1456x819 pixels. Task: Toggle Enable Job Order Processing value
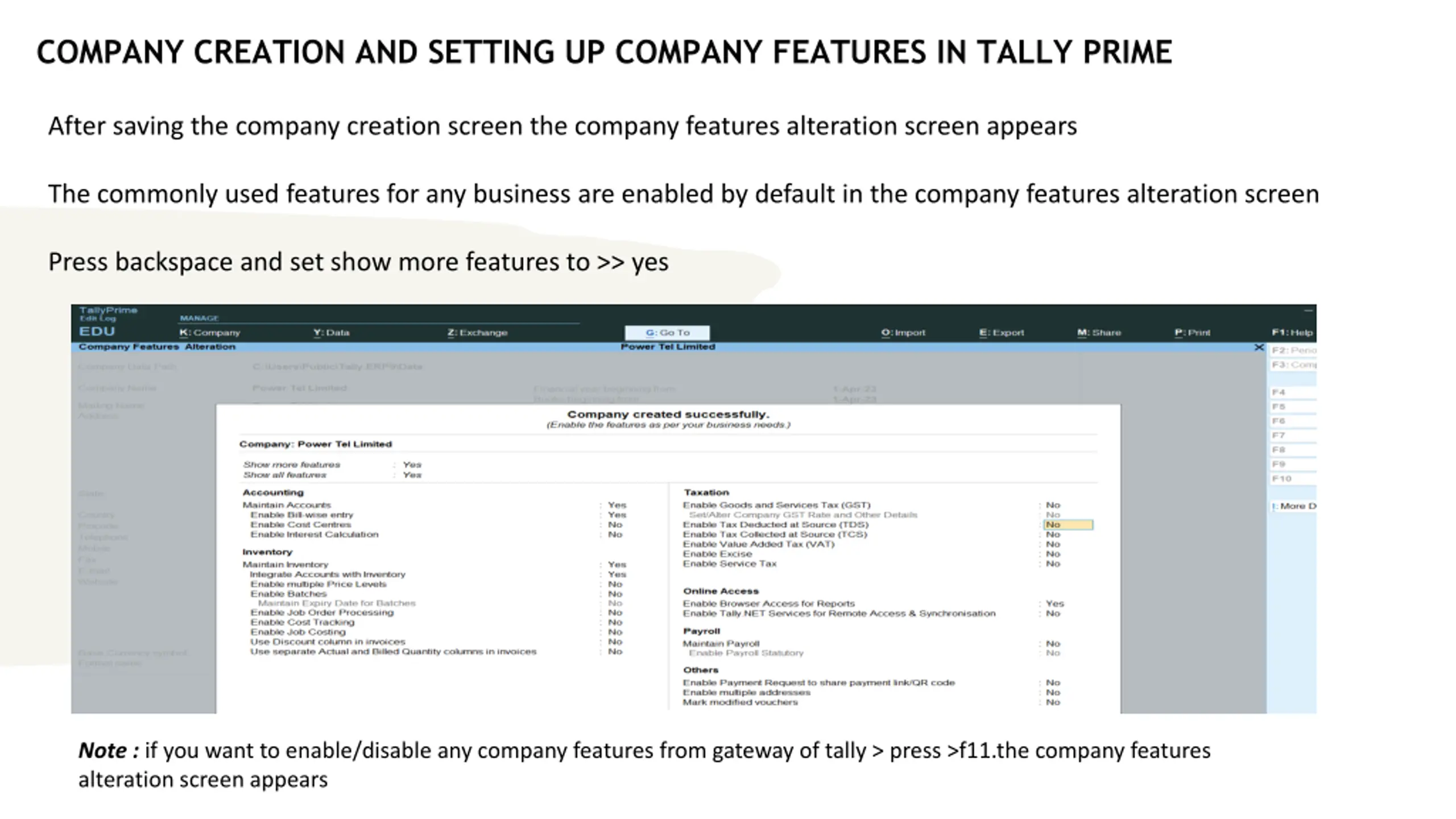[x=615, y=613]
